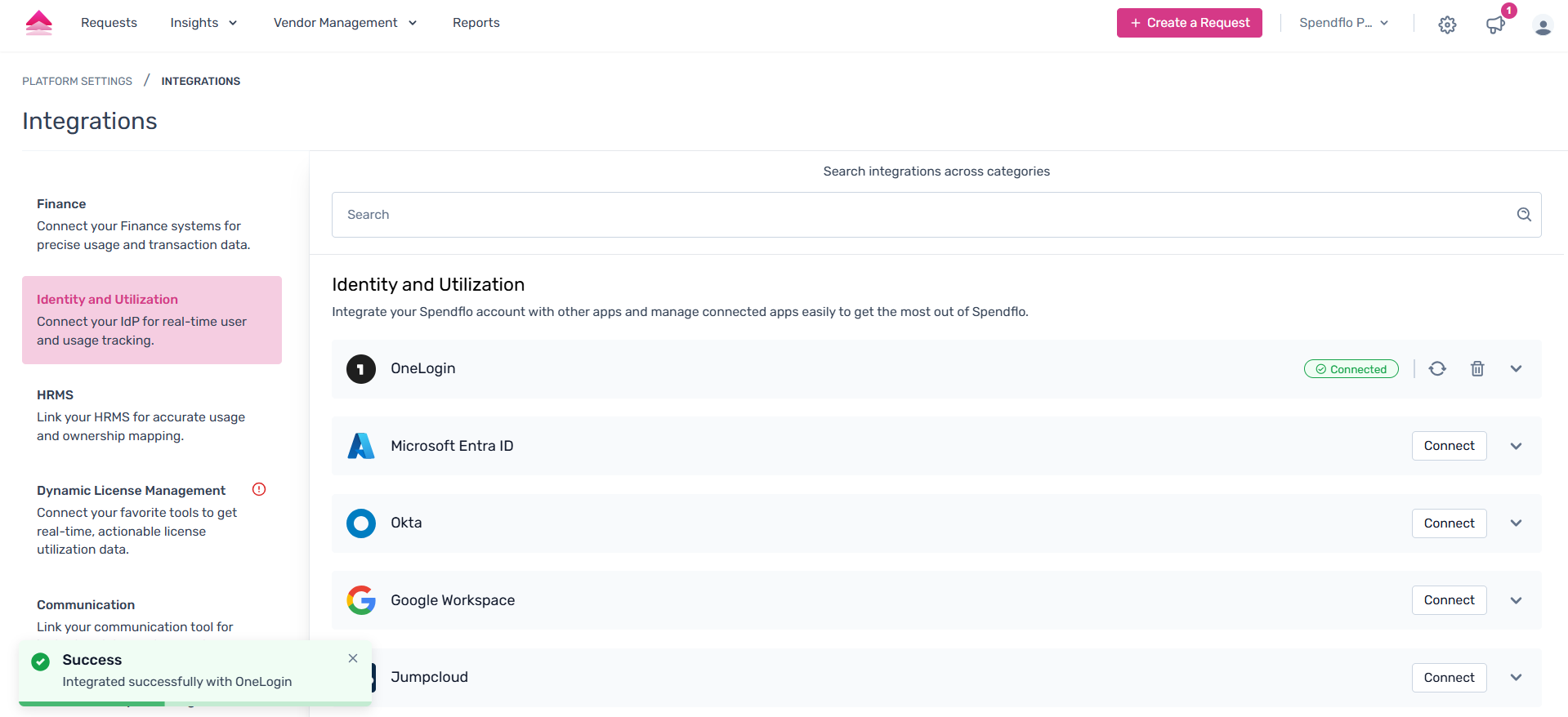1568x717 pixels.
Task: Expand the OneLogin integration details
Action: (1516, 369)
